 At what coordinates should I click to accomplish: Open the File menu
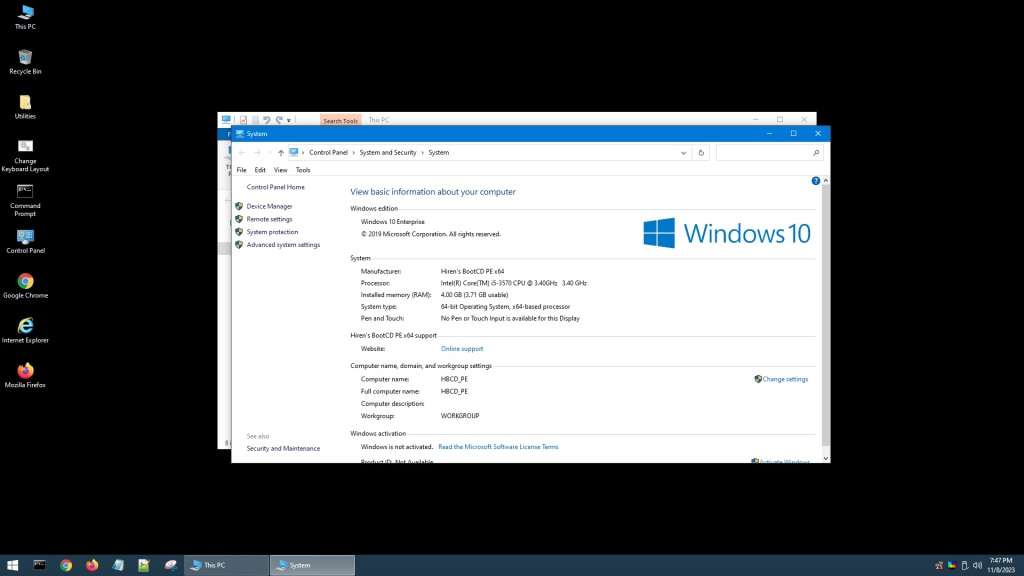point(241,170)
